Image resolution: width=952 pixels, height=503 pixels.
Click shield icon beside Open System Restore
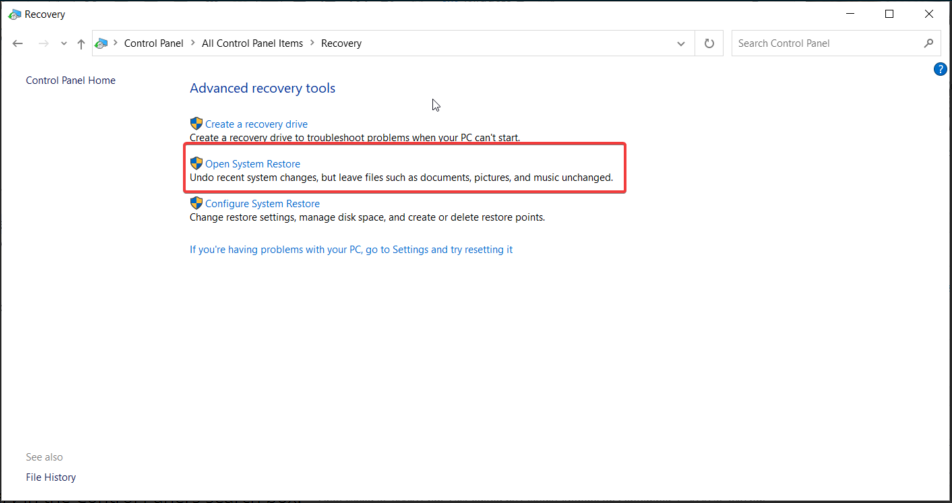click(196, 163)
